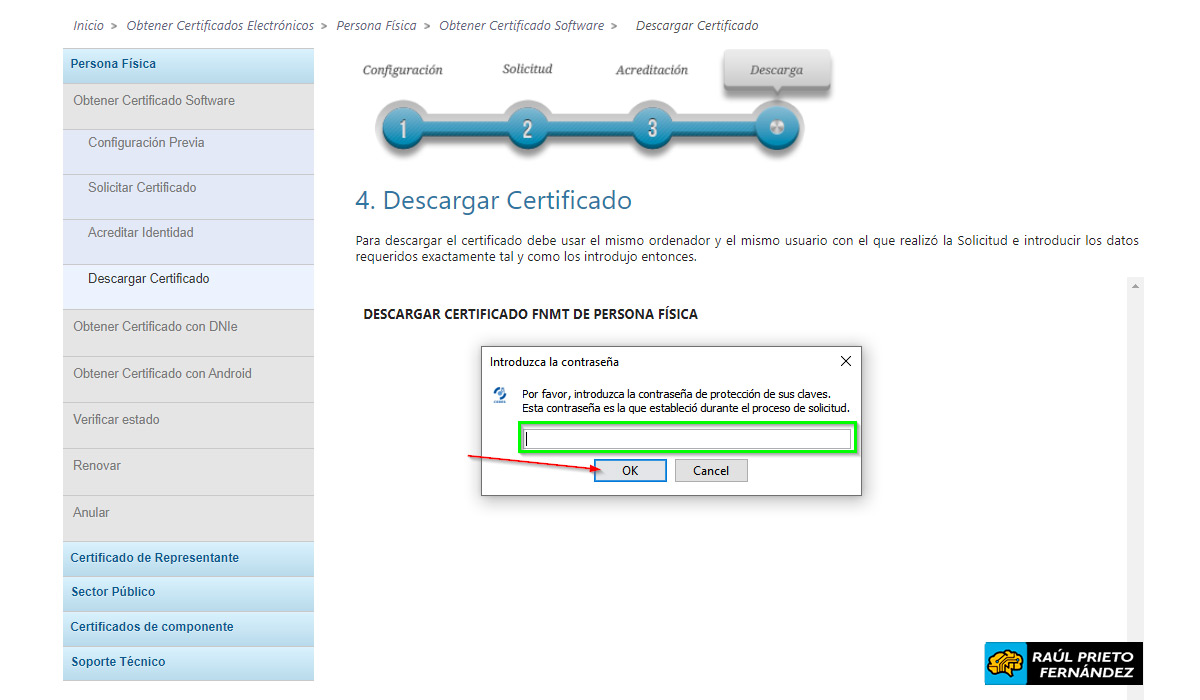This screenshot has height=700, width=1200.
Task: Close the Introduzca la contraseña dialog
Action: coord(845,361)
